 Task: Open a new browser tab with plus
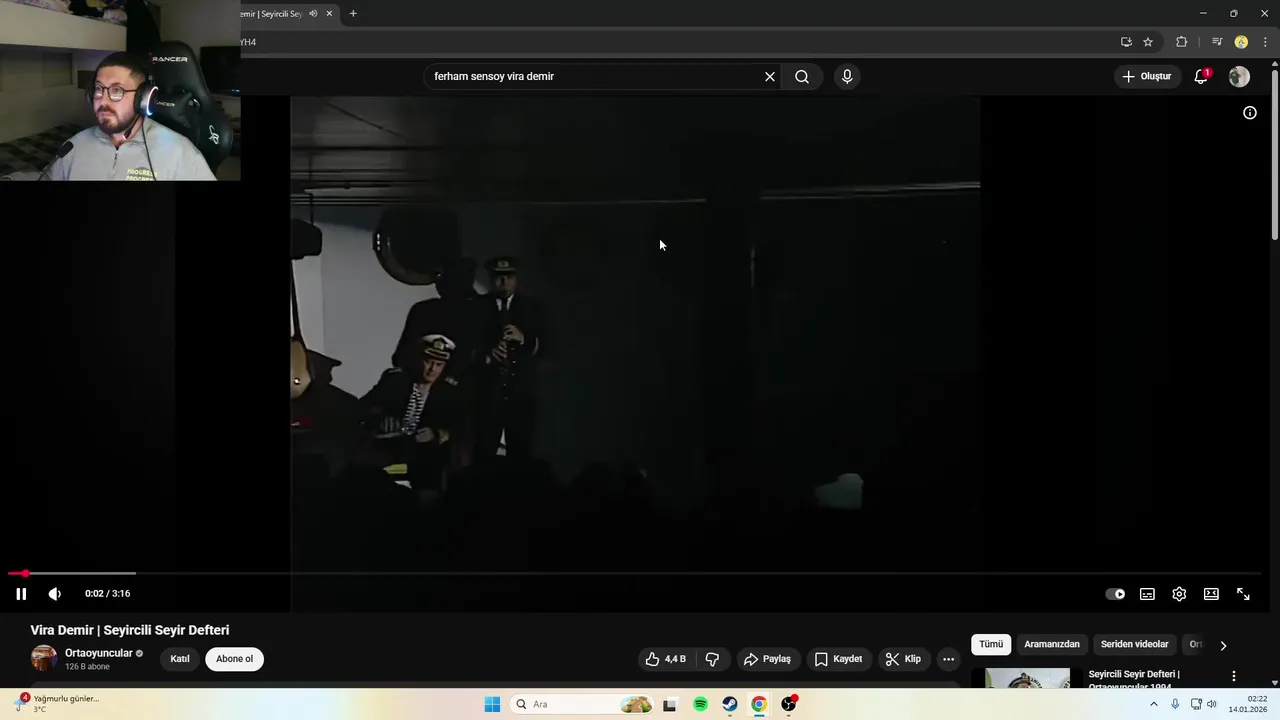coord(353,14)
